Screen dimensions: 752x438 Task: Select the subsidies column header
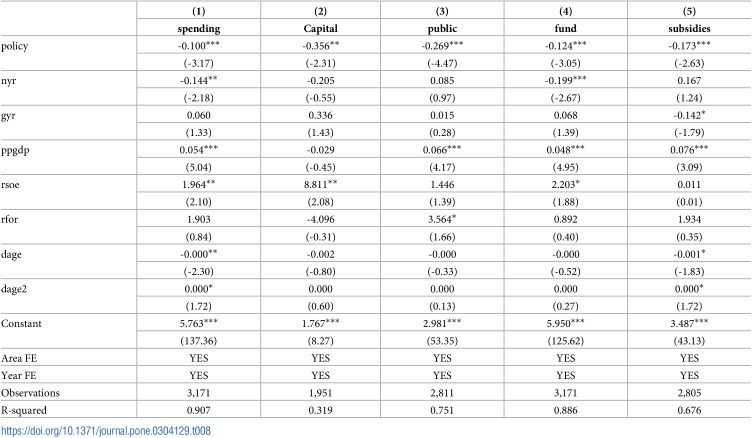tap(689, 29)
